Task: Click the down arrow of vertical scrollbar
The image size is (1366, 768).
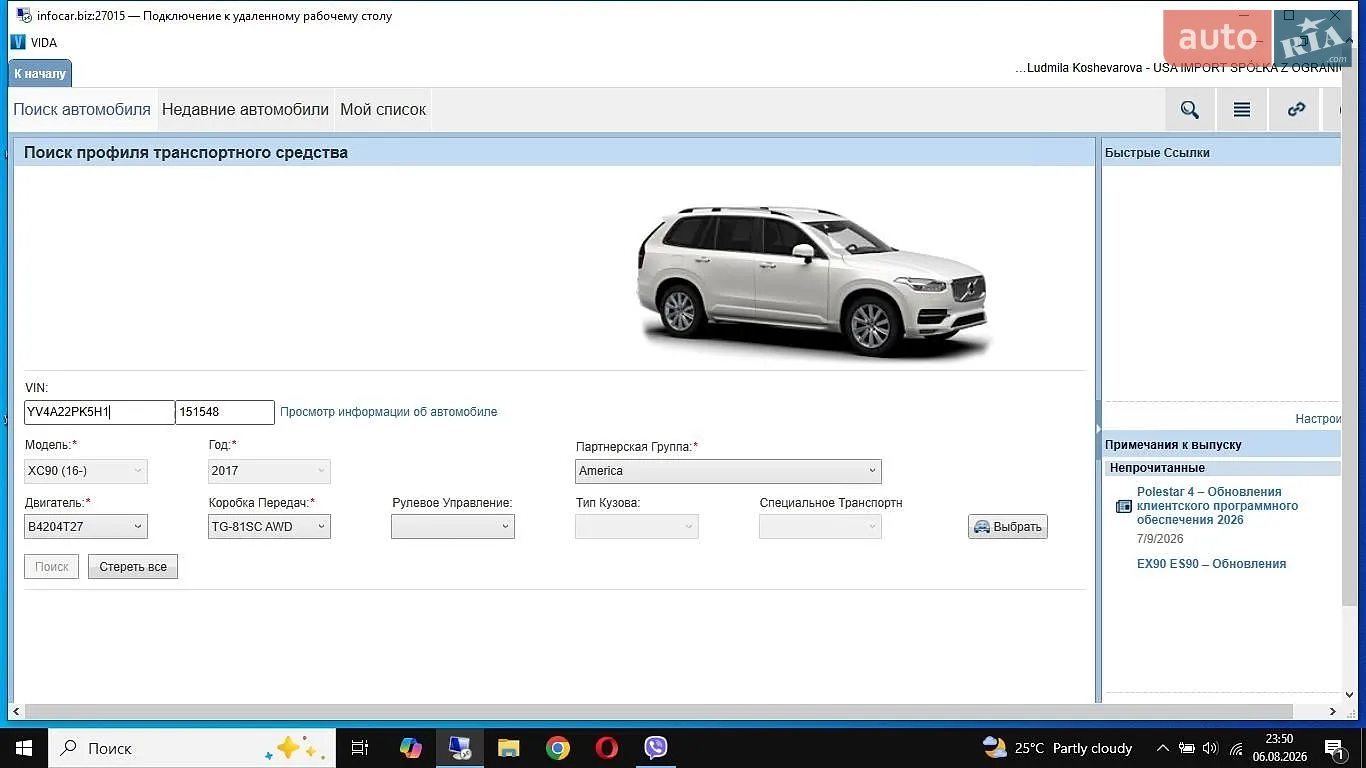Action: click(1349, 695)
